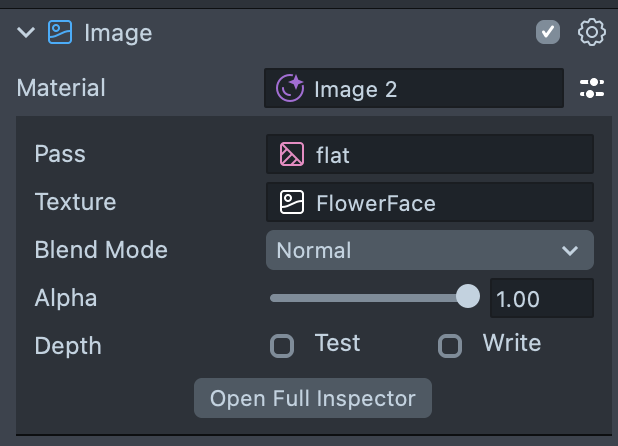This screenshot has height=446, width=618.
Task: Click the flat pass icon
Action: (291, 154)
